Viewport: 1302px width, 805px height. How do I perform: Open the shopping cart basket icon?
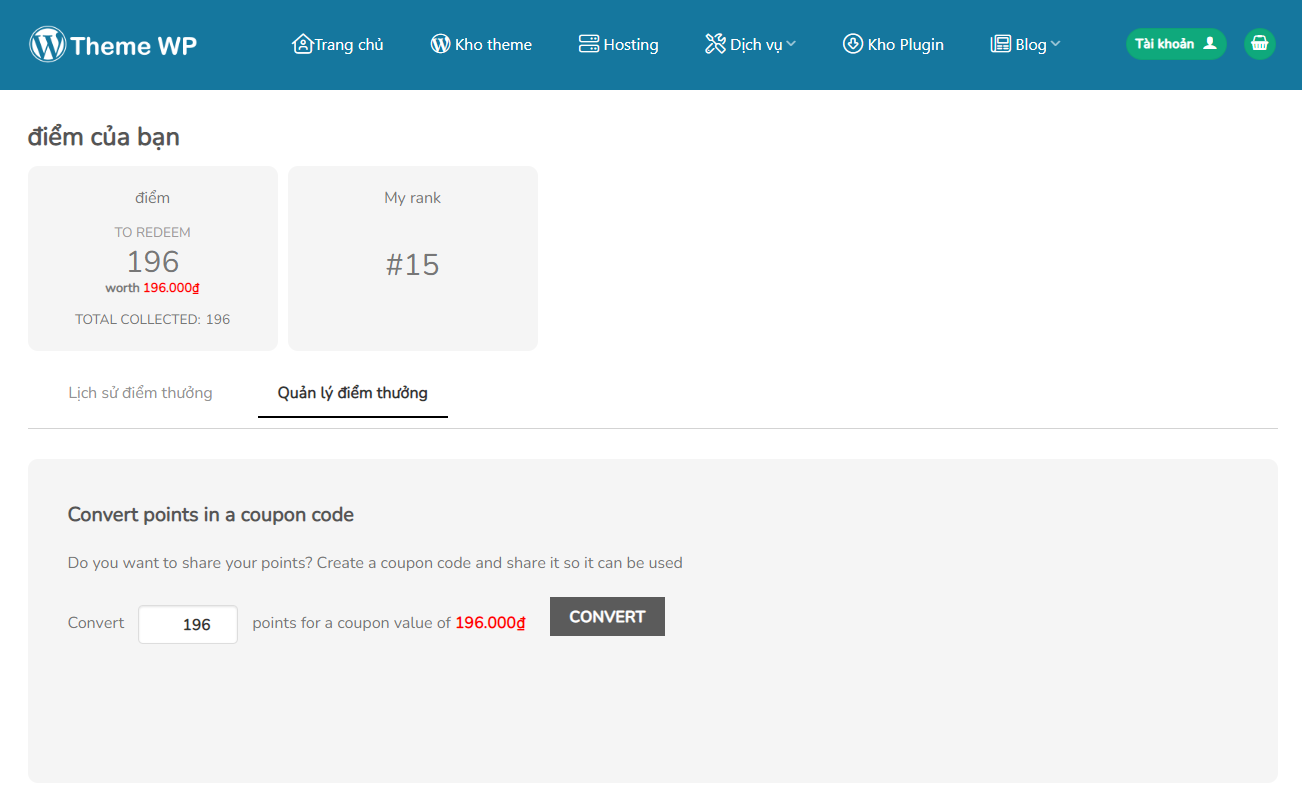point(1259,44)
